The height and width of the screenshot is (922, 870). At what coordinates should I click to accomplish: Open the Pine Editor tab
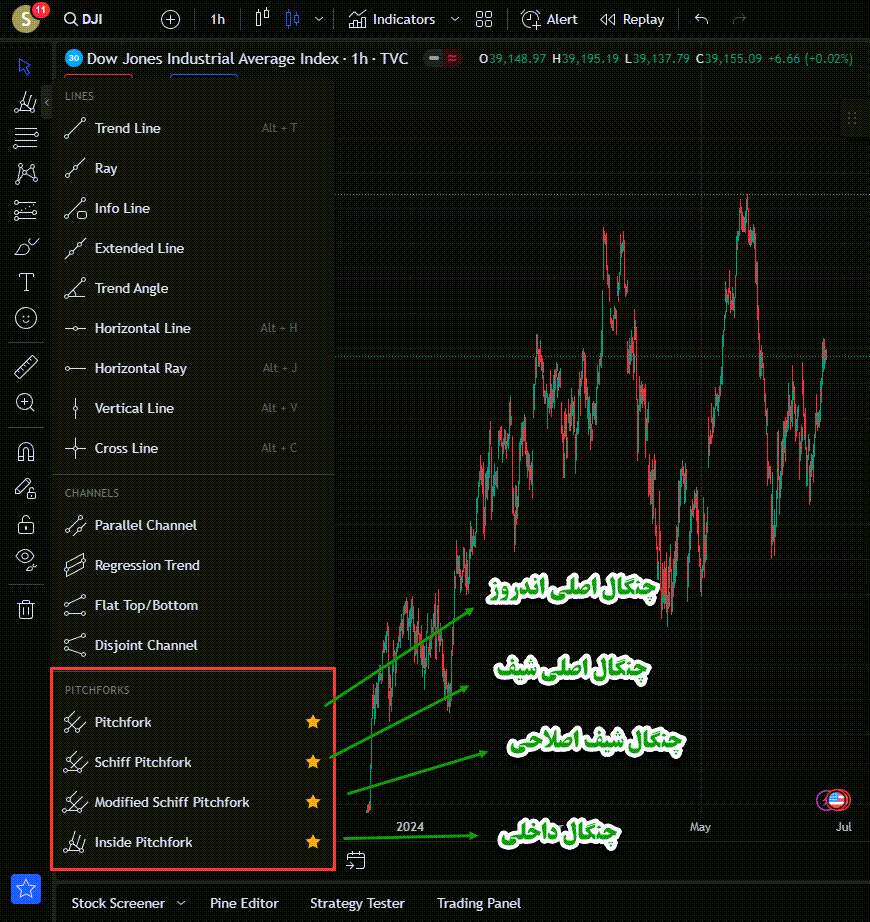coord(245,903)
